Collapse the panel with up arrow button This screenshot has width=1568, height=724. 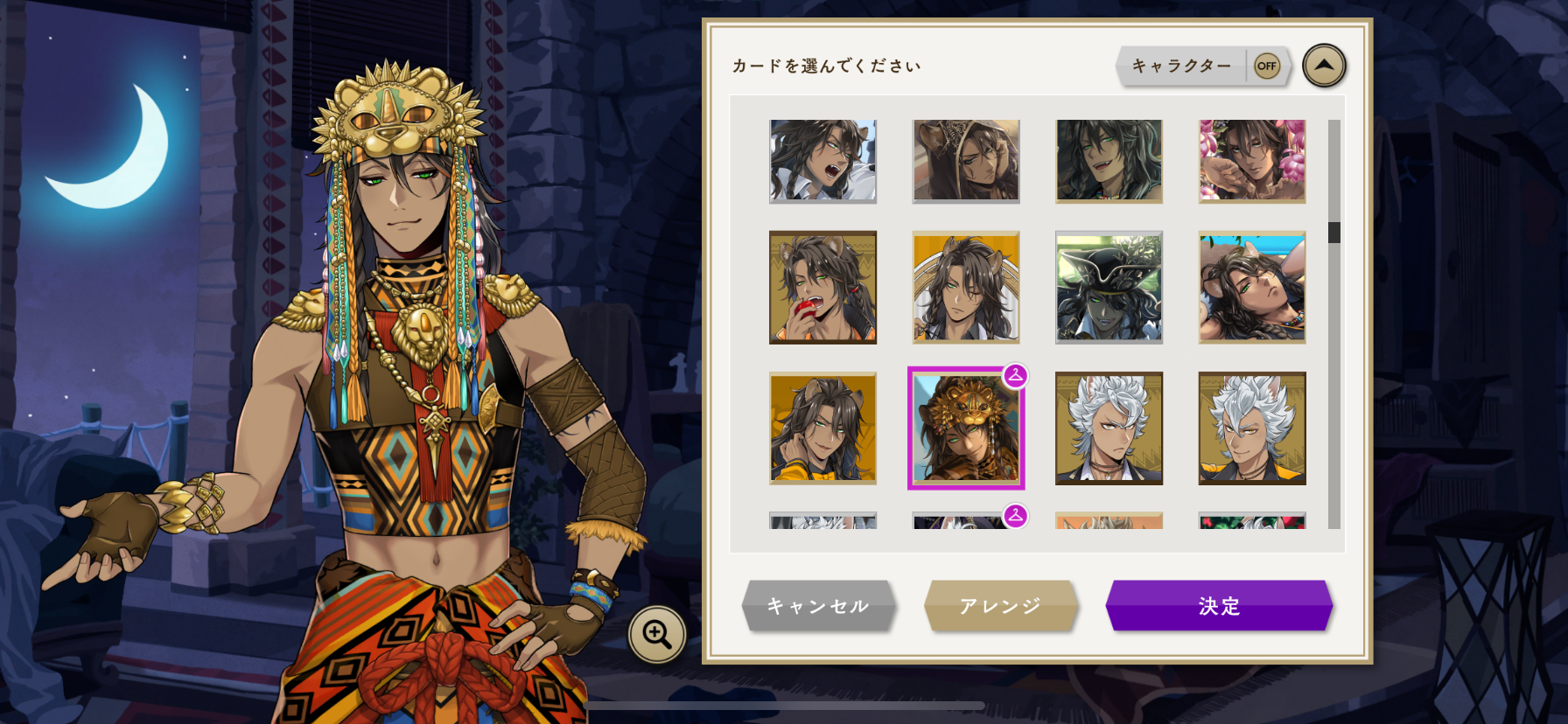(1324, 66)
